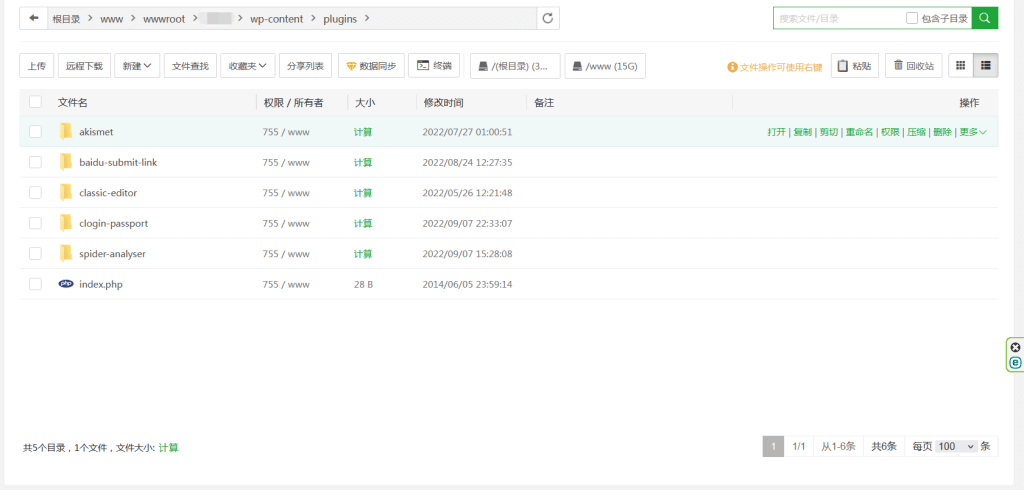This screenshot has height=490, width=1024.
Task: Check the clogin-passport row checkbox
Action: pos(35,223)
